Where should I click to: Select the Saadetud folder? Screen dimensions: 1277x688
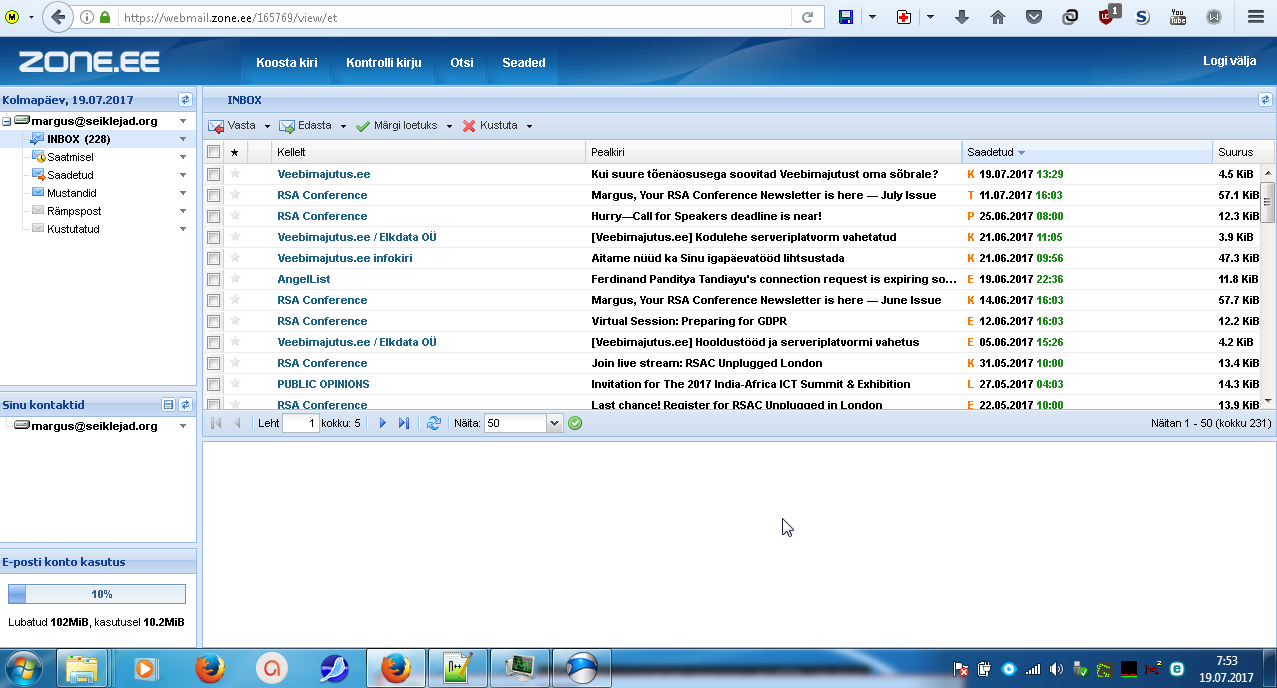(70, 175)
